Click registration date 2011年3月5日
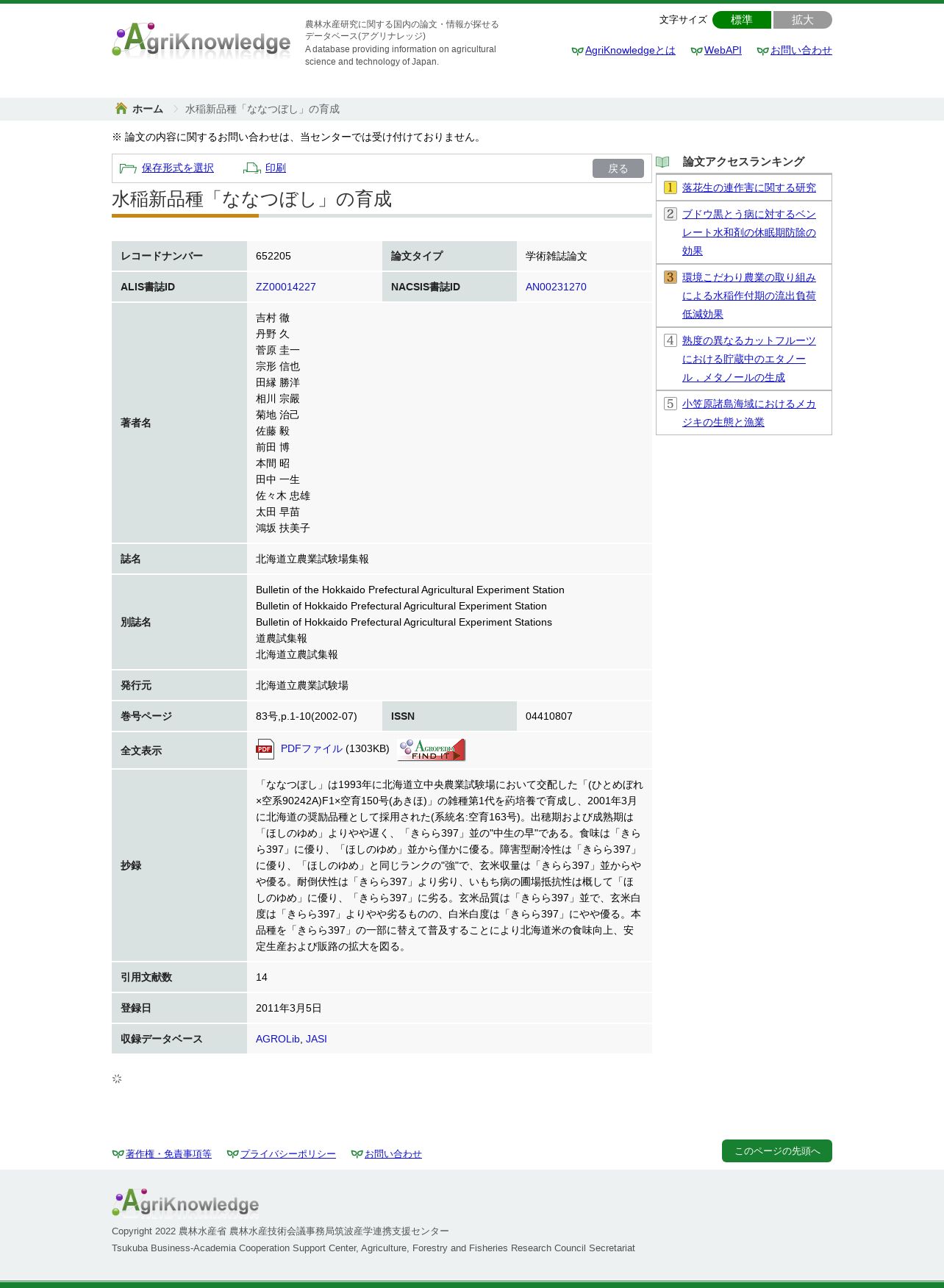 [289, 1008]
